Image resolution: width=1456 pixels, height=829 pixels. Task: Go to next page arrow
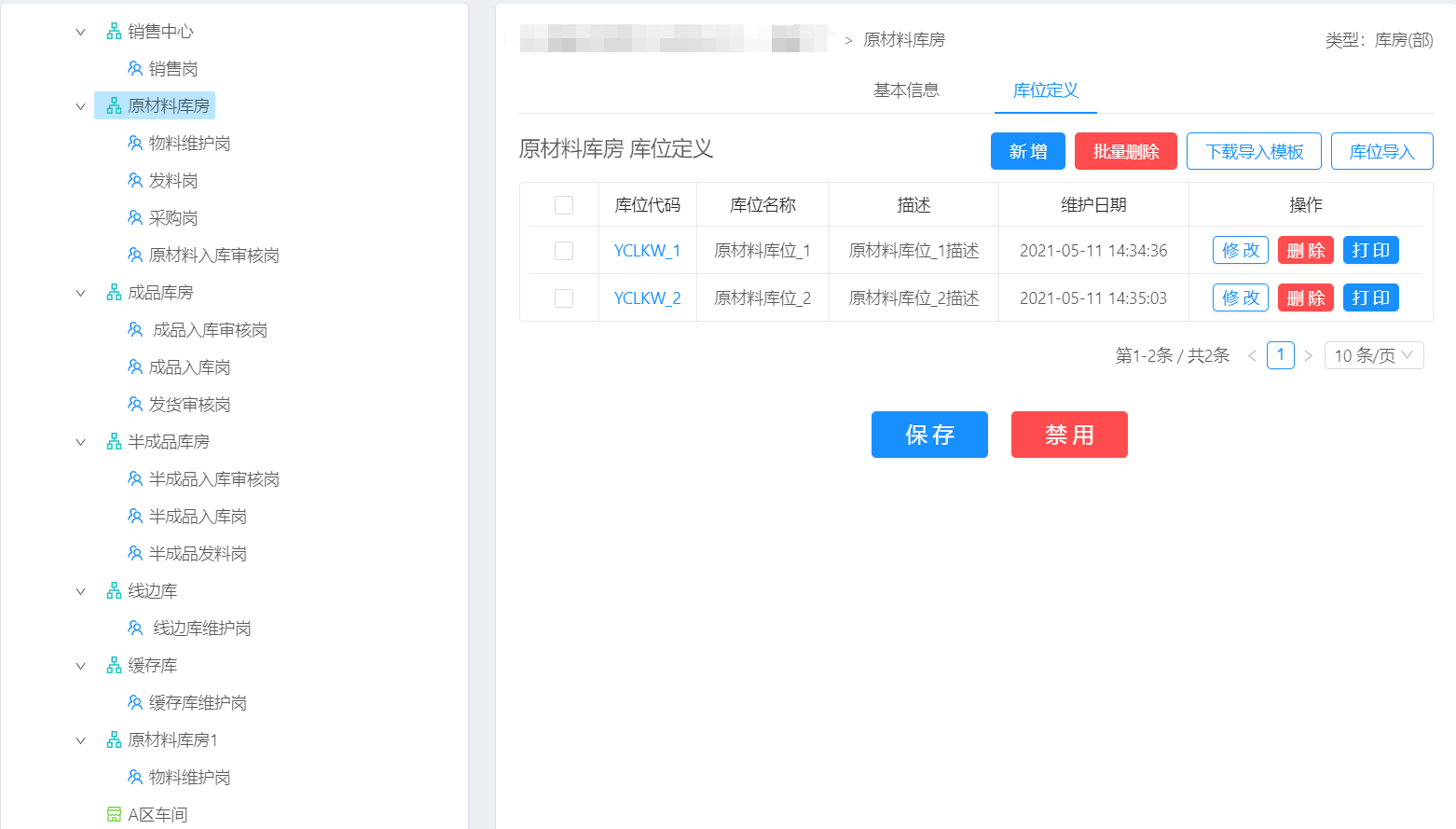click(x=1309, y=355)
